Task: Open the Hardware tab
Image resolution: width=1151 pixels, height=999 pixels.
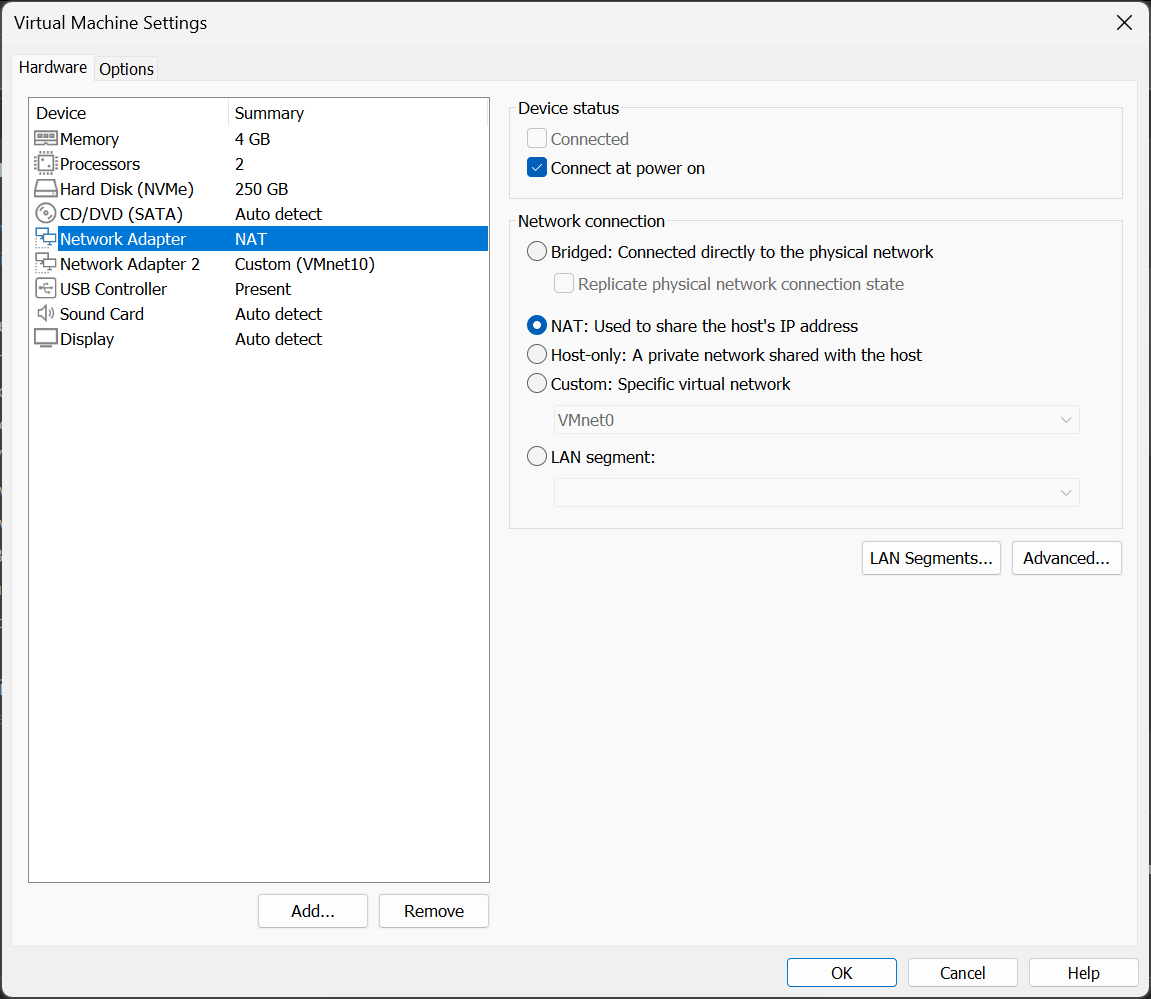Action: click(x=52, y=67)
